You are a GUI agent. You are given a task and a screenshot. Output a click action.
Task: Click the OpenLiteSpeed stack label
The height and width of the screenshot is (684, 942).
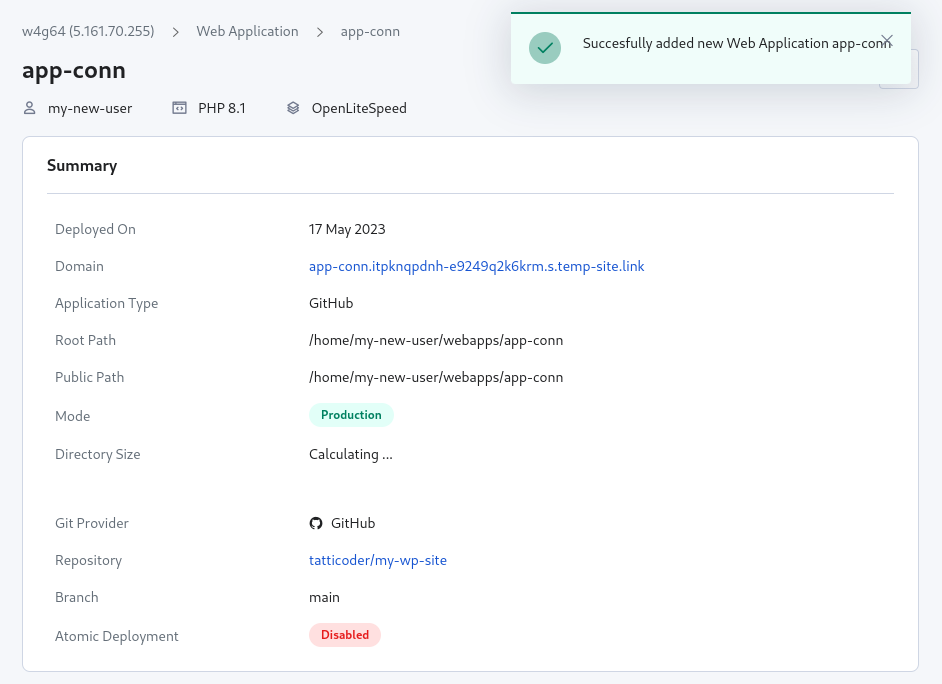(x=359, y=108)
